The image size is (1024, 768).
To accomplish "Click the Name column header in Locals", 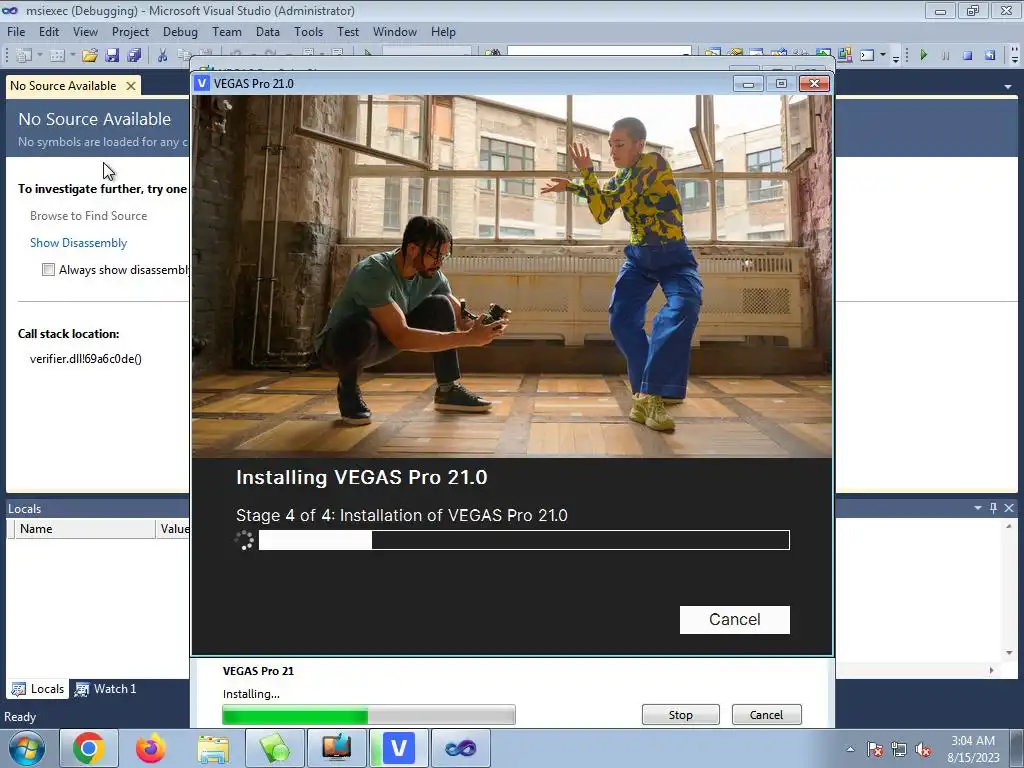I will 84,528.
